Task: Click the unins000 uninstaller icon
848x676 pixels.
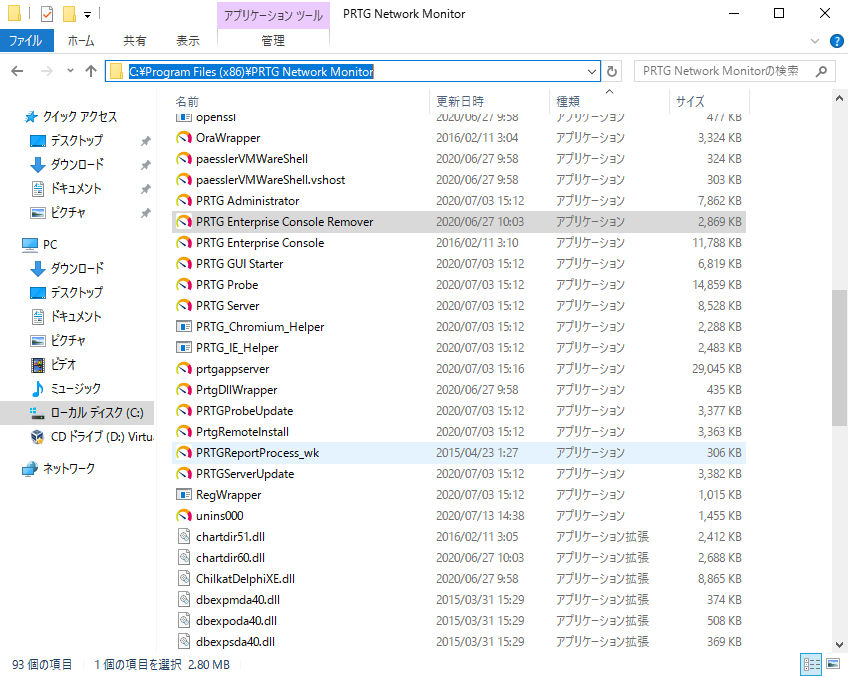Action: [184, 516]
